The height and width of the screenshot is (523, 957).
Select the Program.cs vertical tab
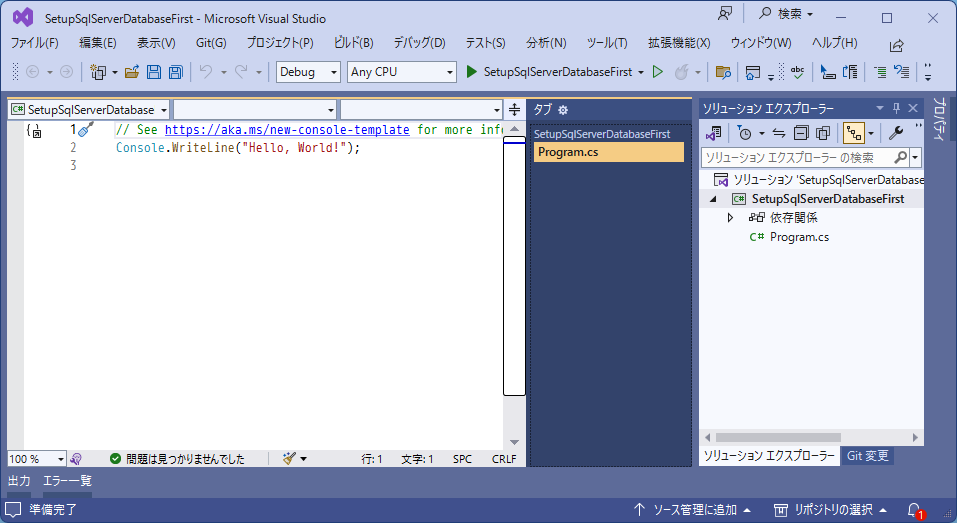click(x=609, y=152)
